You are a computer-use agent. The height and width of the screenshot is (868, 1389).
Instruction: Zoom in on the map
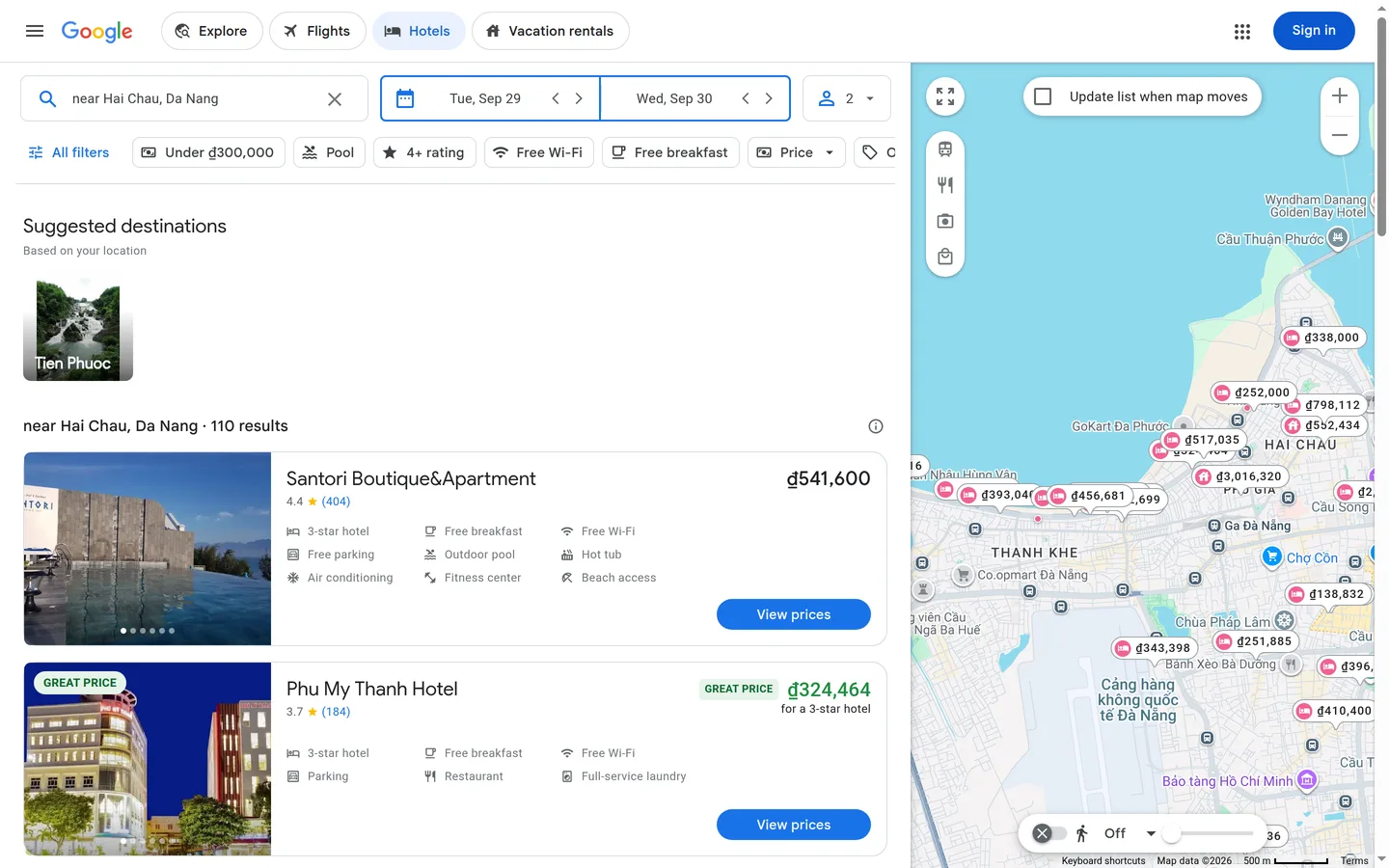[1340, 95]
